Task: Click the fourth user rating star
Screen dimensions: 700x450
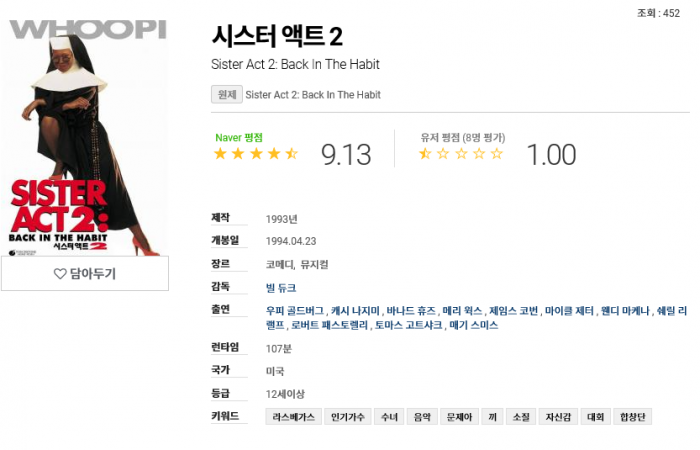Action: click(479, 154)
